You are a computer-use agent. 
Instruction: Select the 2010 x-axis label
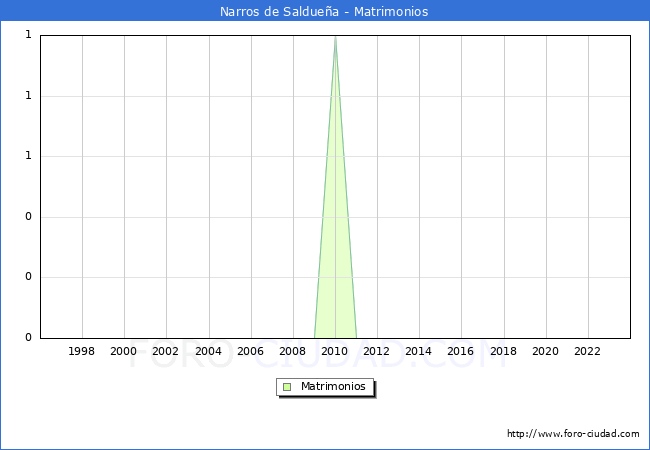tap(335, 351)
